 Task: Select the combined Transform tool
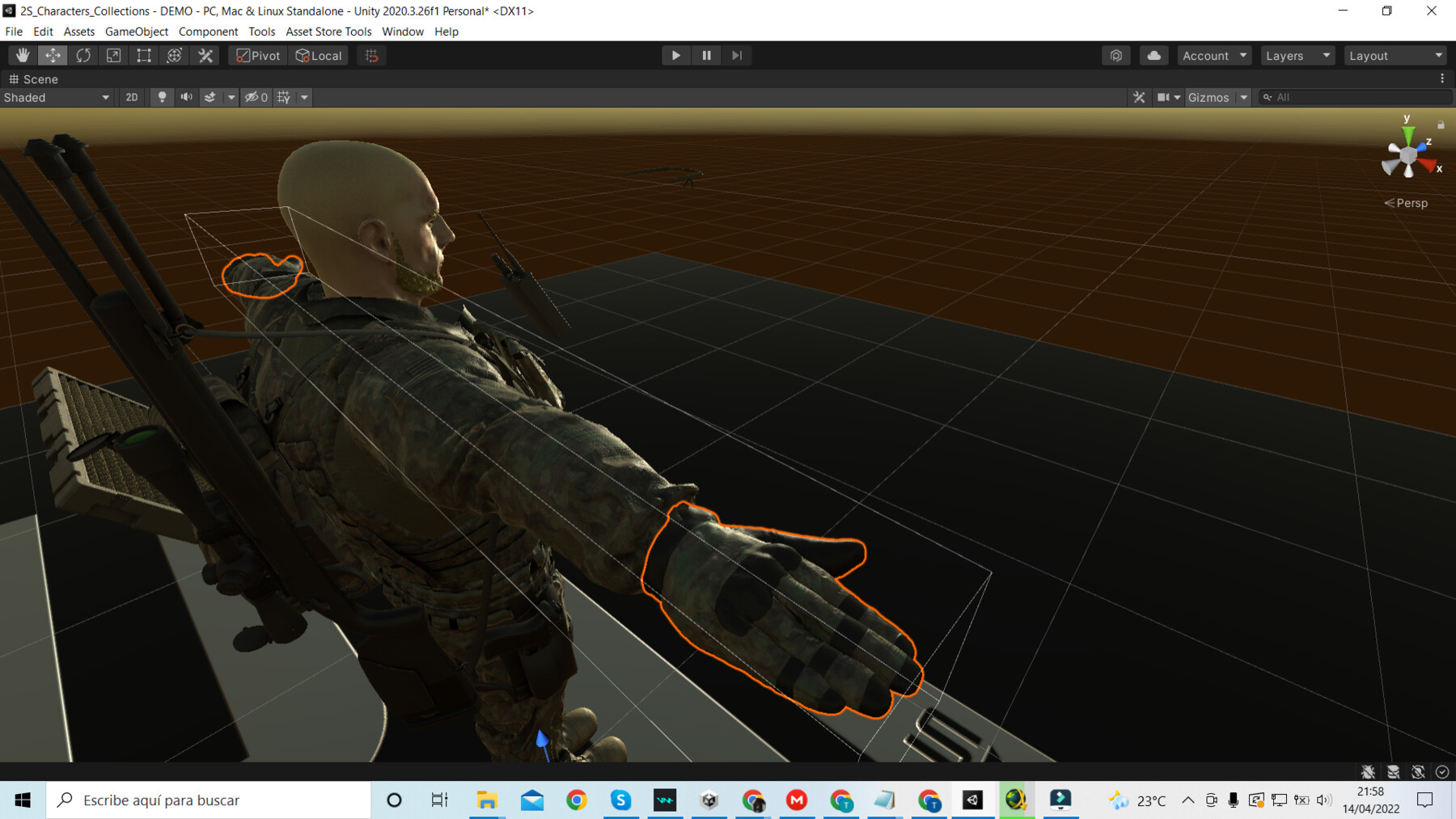(x=174, y=56)
